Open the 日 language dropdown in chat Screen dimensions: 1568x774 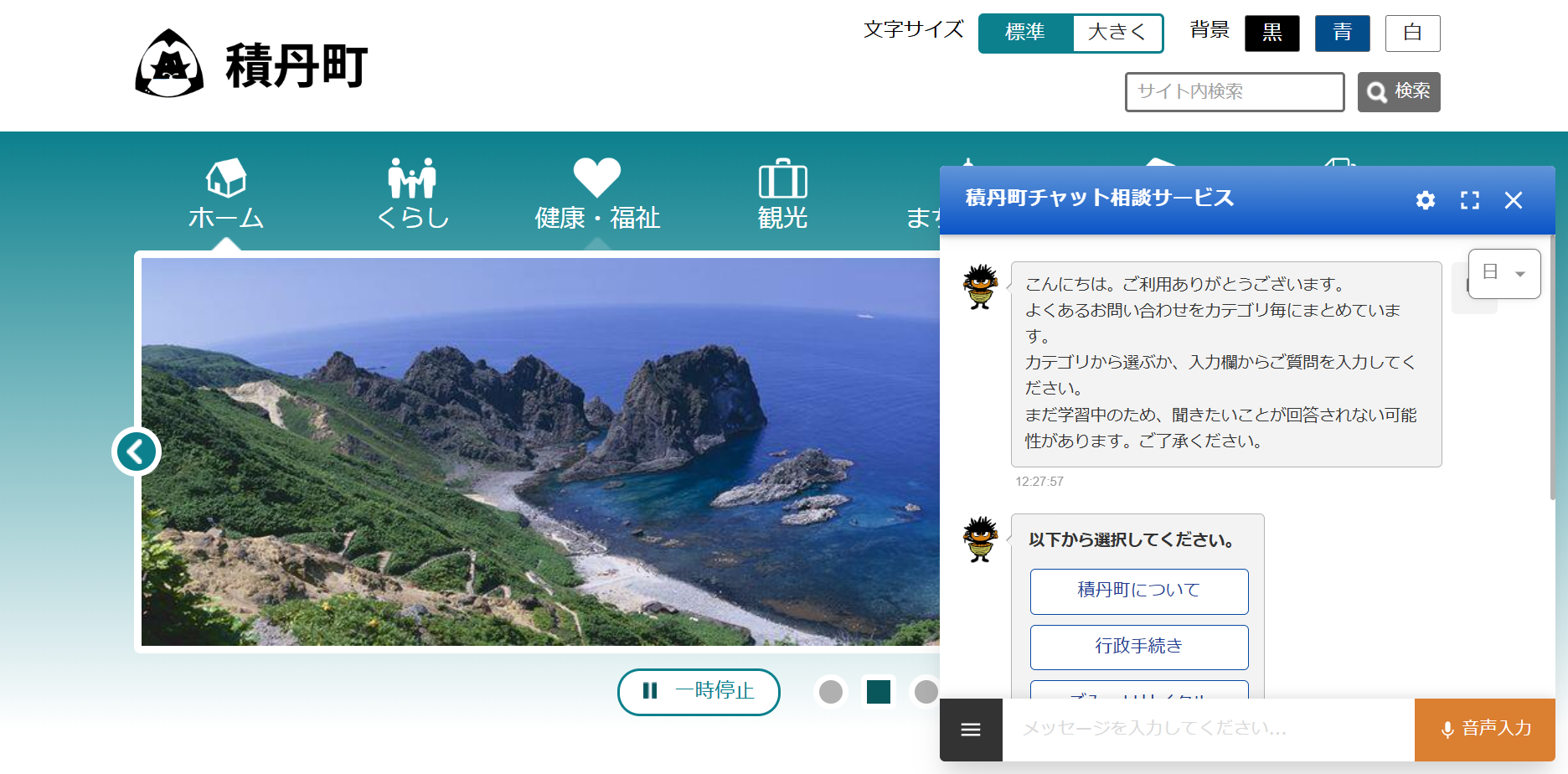[1504, 274]
